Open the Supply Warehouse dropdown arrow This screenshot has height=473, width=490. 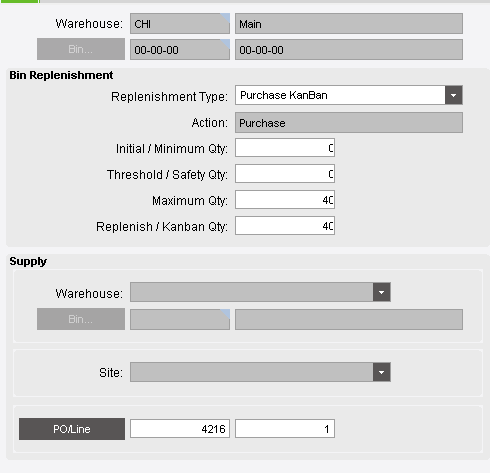tap(382, 292)
